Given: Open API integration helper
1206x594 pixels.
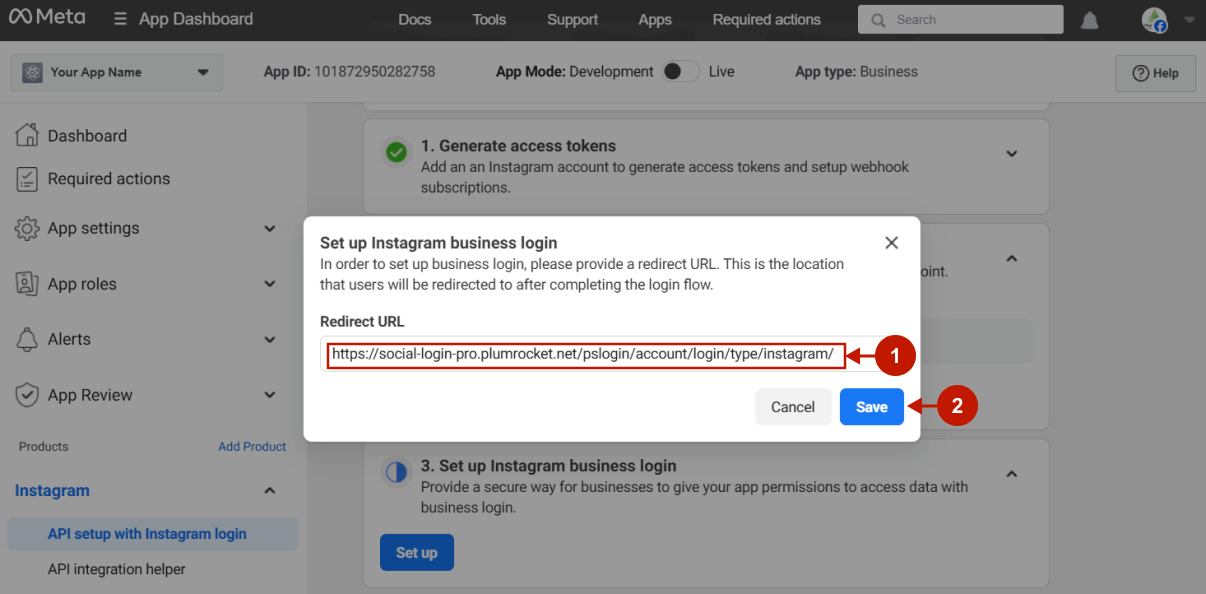Looking at the screenshot, I should [117, 569].
